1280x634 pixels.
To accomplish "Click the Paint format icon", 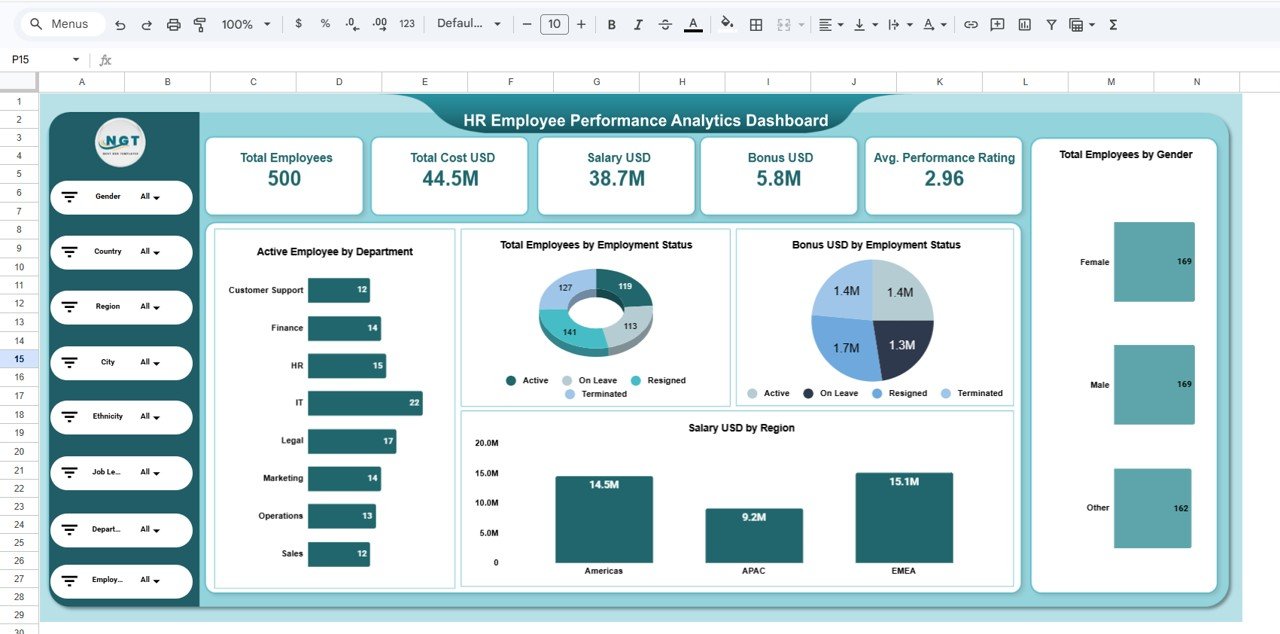I will coord(199,23).
